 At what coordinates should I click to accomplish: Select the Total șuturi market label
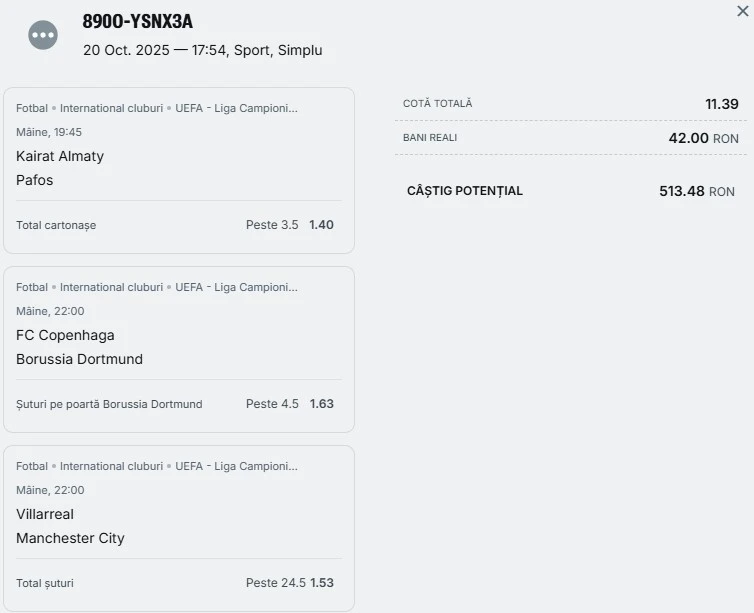coord(45,583)
